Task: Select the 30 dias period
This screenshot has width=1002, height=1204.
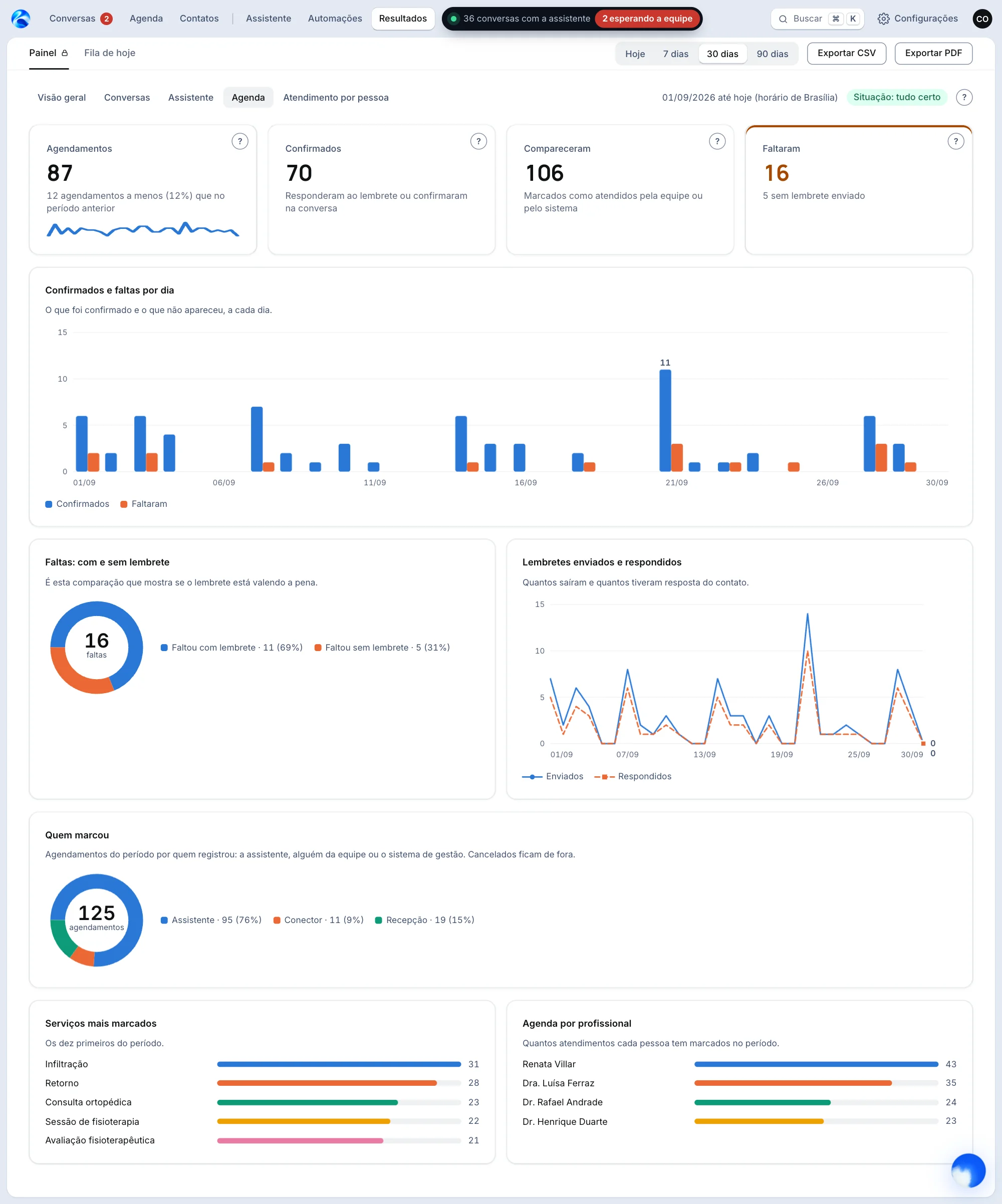Action: 722,54
